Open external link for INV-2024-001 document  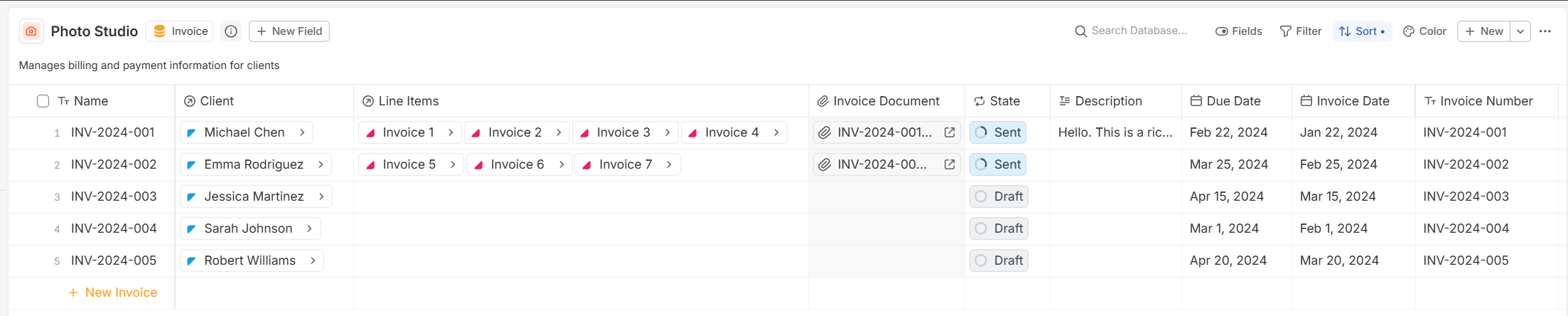tap(949, 132)
